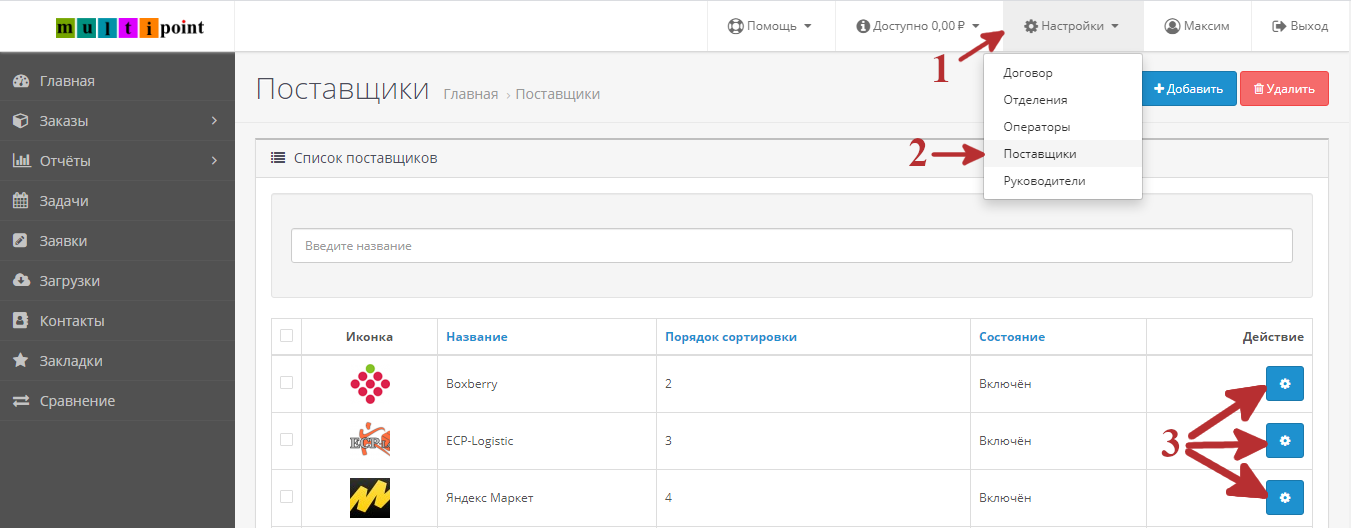The height and width of the screenshot is (528, 1351).
Task: Click the Выход sign-out icon
Action: click(1278, 26)
